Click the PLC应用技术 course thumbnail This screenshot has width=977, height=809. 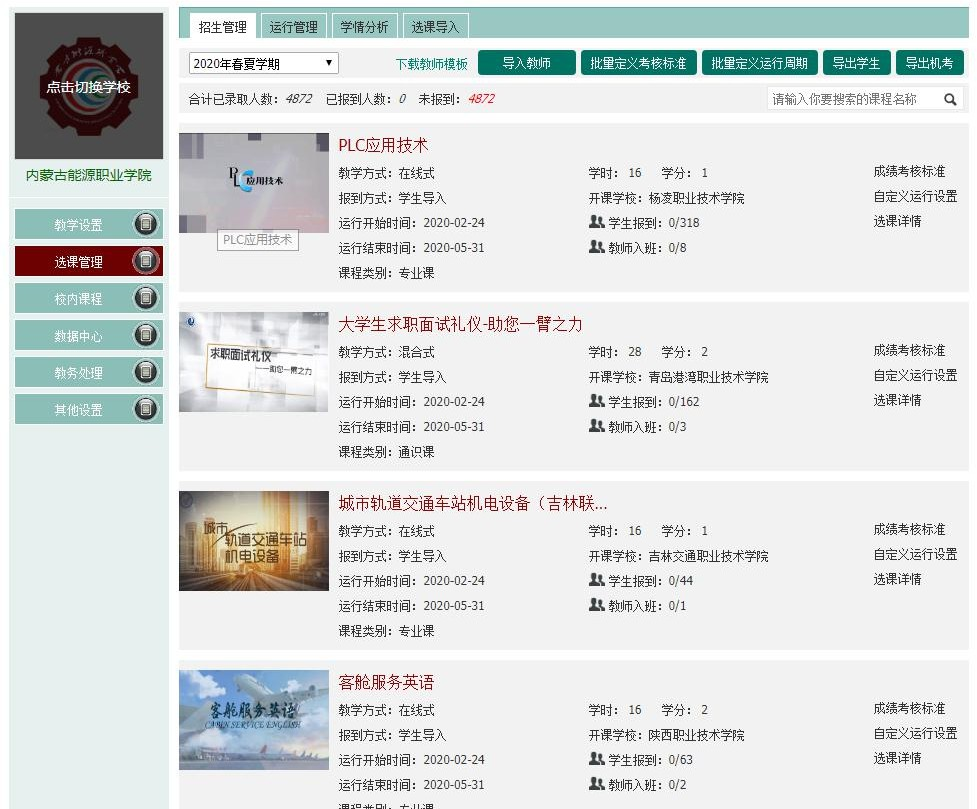[x=253, y=181]
